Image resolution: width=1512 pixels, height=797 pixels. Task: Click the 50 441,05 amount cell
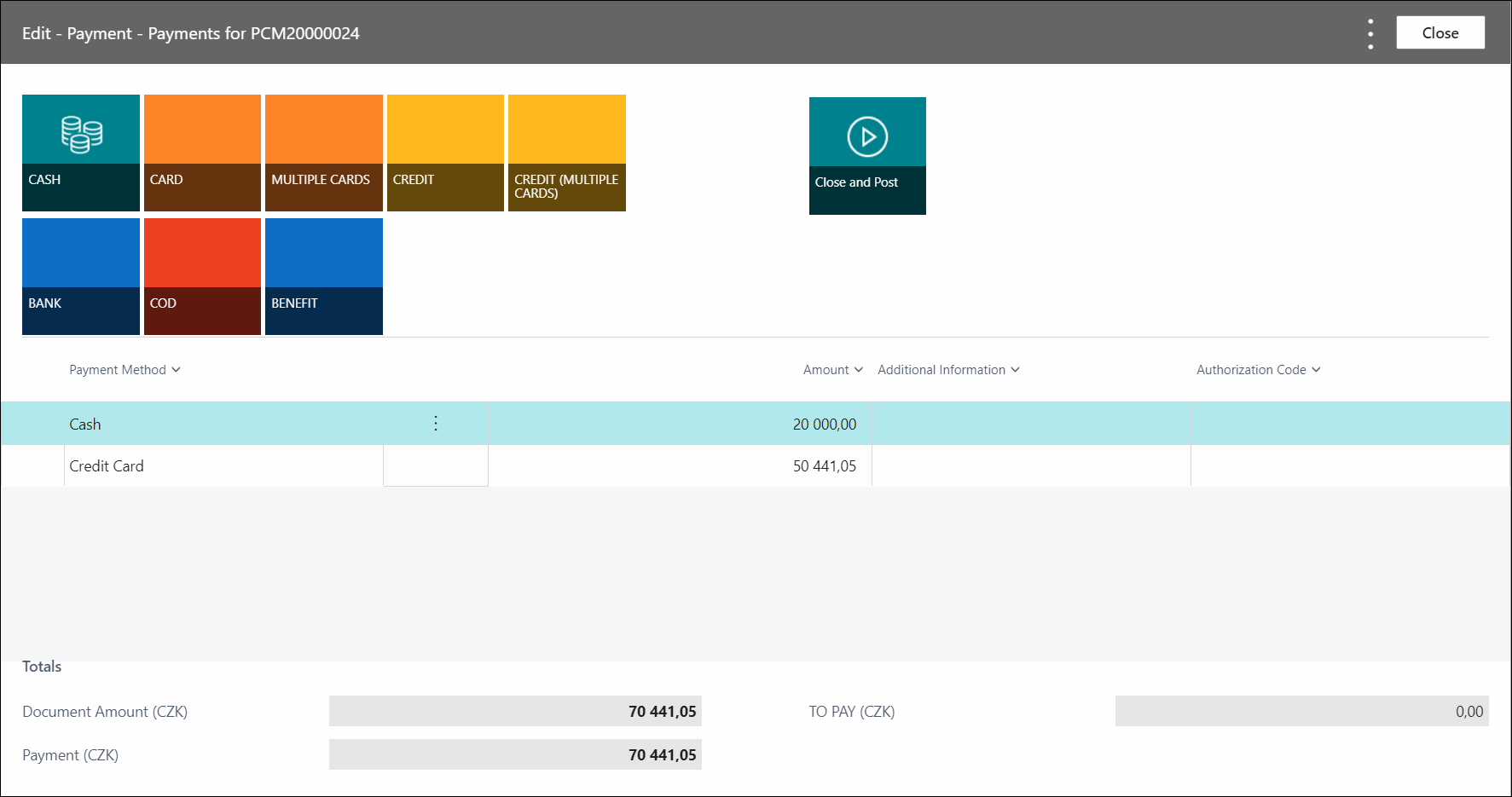[680, 465]
